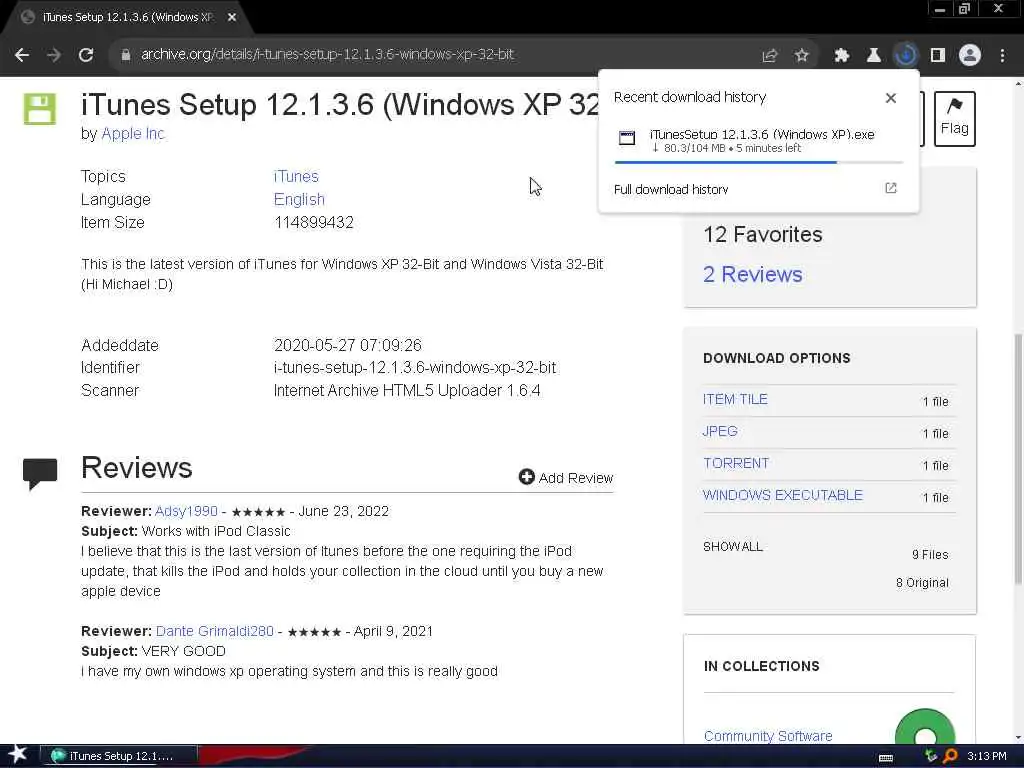Click the iTunesSetup 12.1.3.6 download entry name
Screen dimensions: 1024x768
762,134
